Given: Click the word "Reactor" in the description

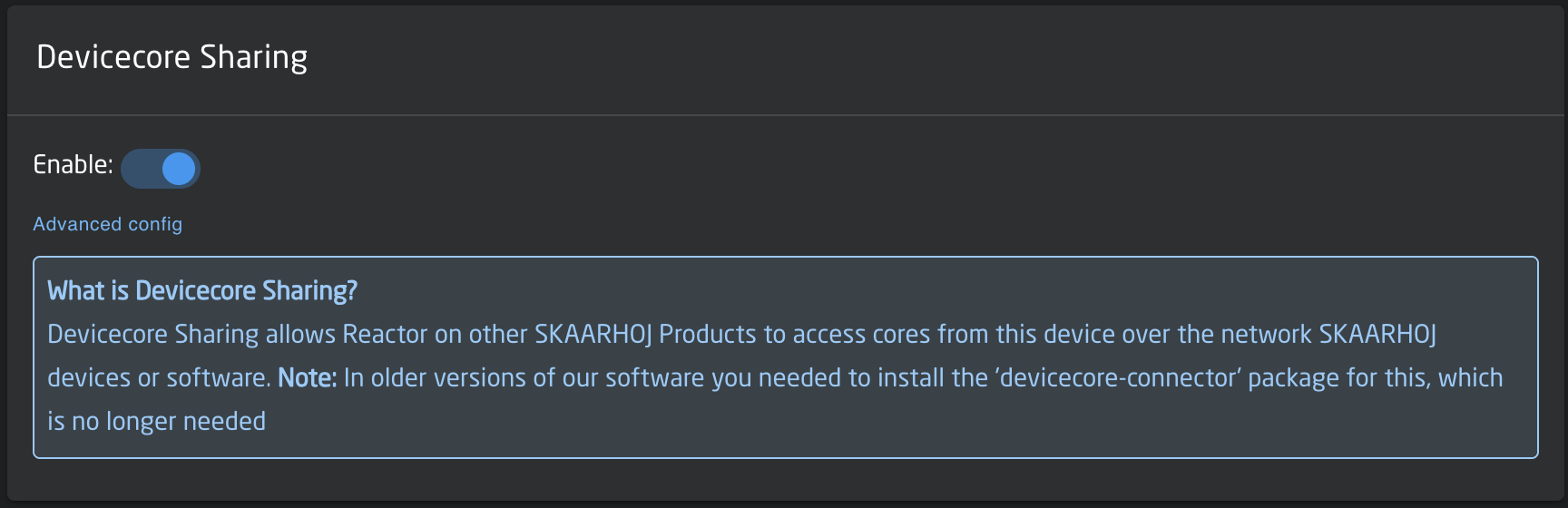Looking at the screenshot, I should pos(384,335).
